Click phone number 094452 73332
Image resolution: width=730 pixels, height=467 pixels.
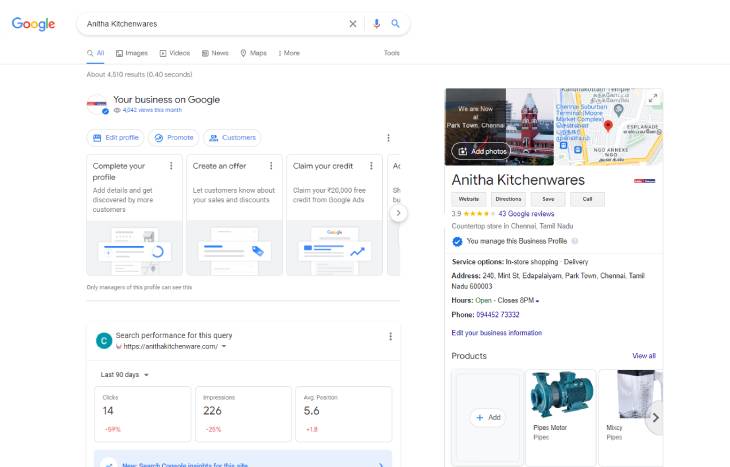pos(498,315)
